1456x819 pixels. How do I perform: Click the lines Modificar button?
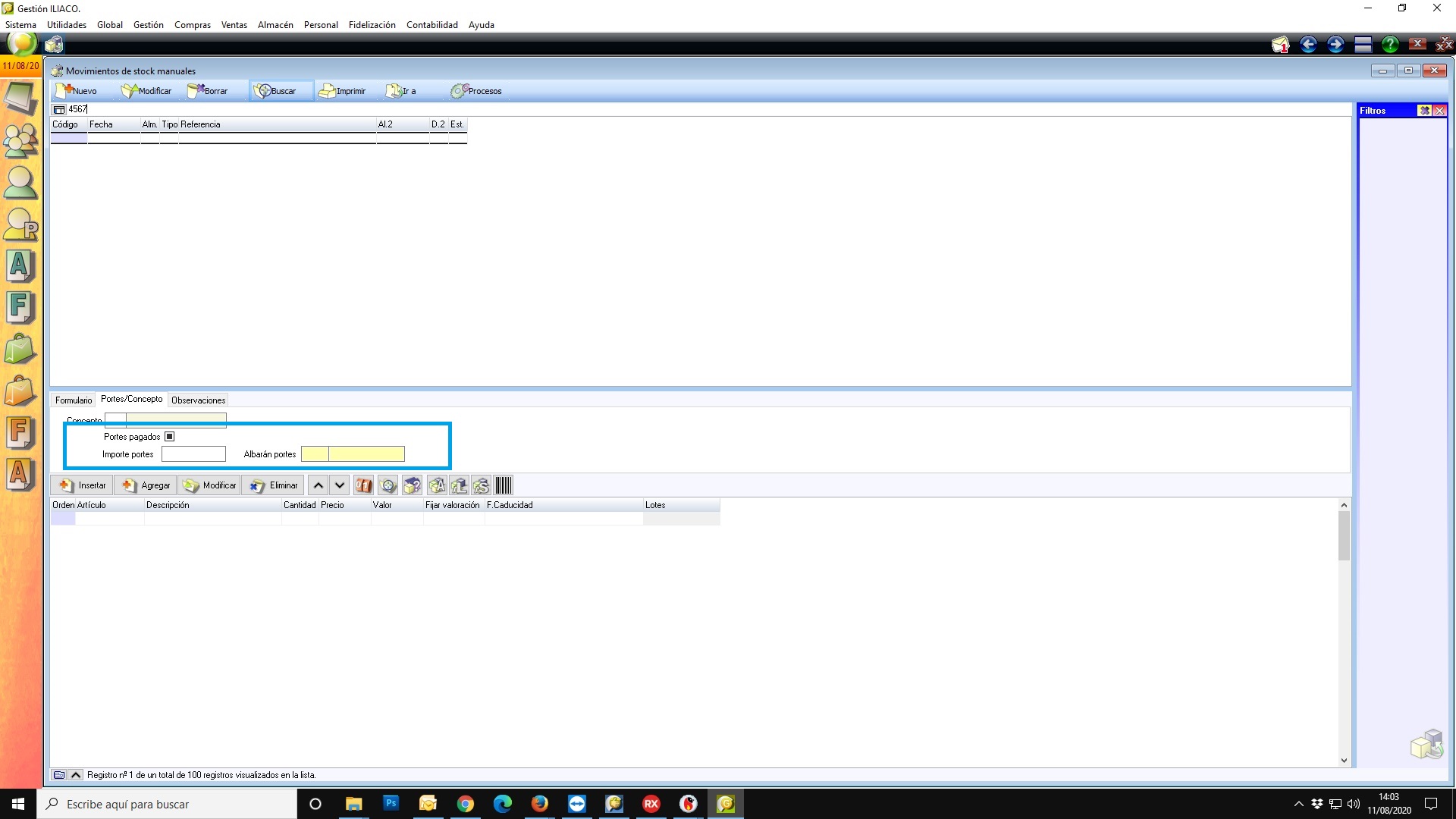[x=209, y=485]
